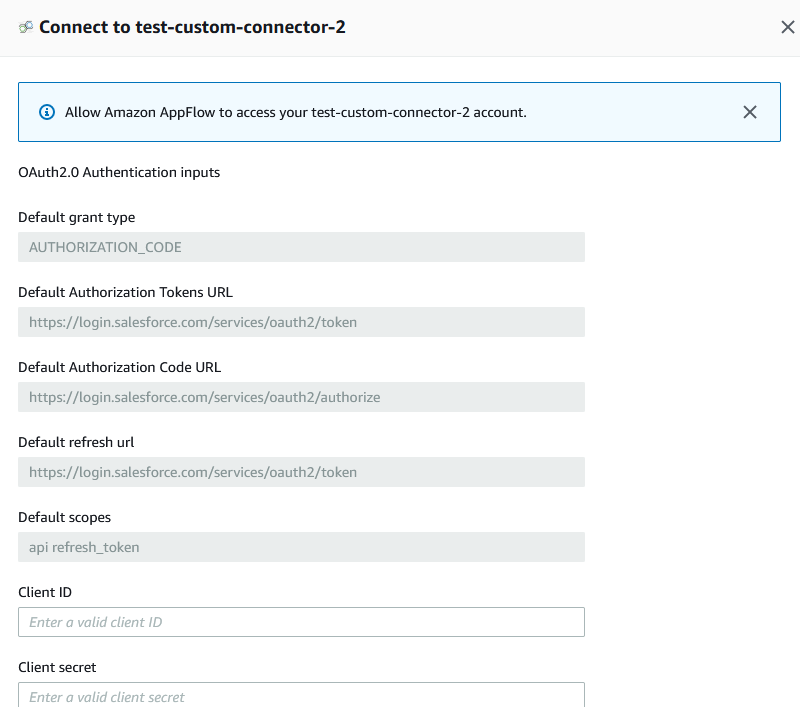800x707 pixels.
Task: Dismiss the Amazon AppFlow access alert
Action: pyautogui.click(x=749, y=112)
